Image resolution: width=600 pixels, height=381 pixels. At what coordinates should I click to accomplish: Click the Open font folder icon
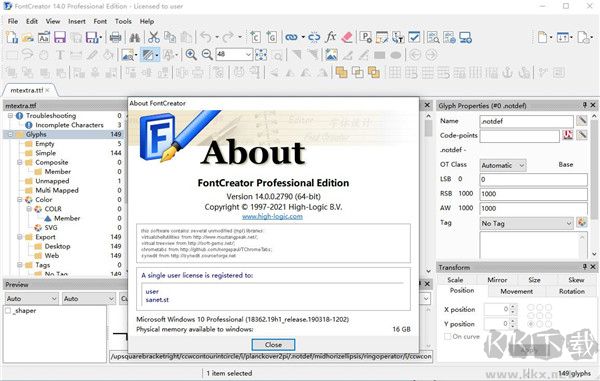[28, 37]
